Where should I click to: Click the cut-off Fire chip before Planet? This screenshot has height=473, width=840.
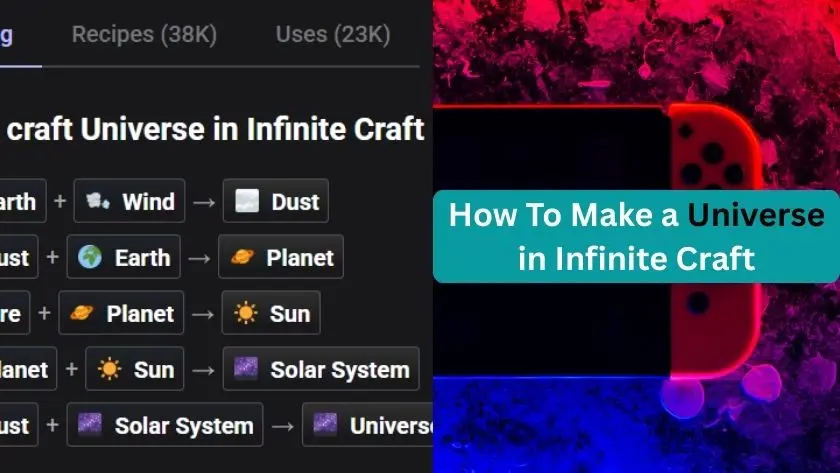point(15,313)
